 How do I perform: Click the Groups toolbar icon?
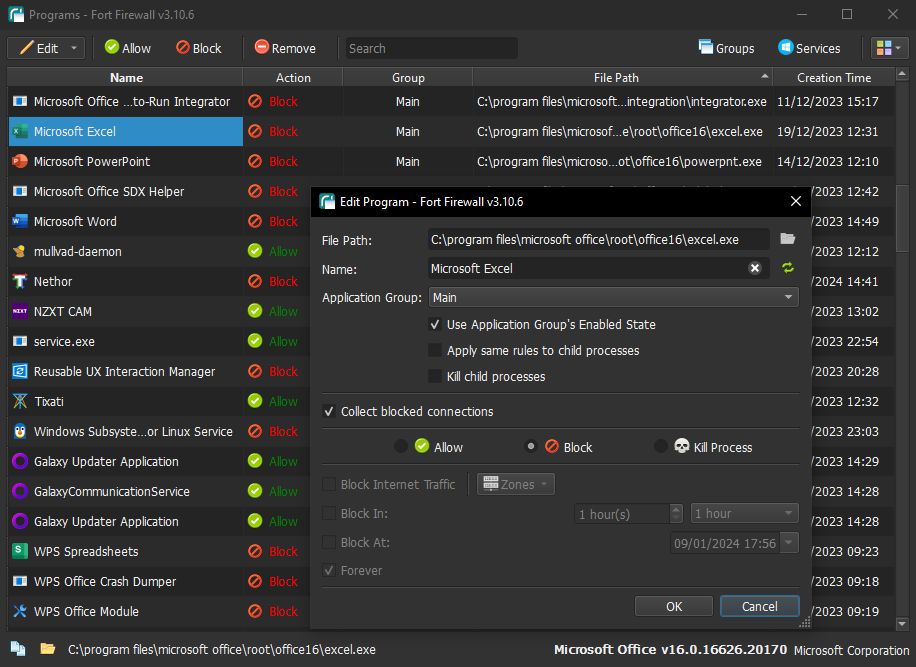[x=726, y=48]
